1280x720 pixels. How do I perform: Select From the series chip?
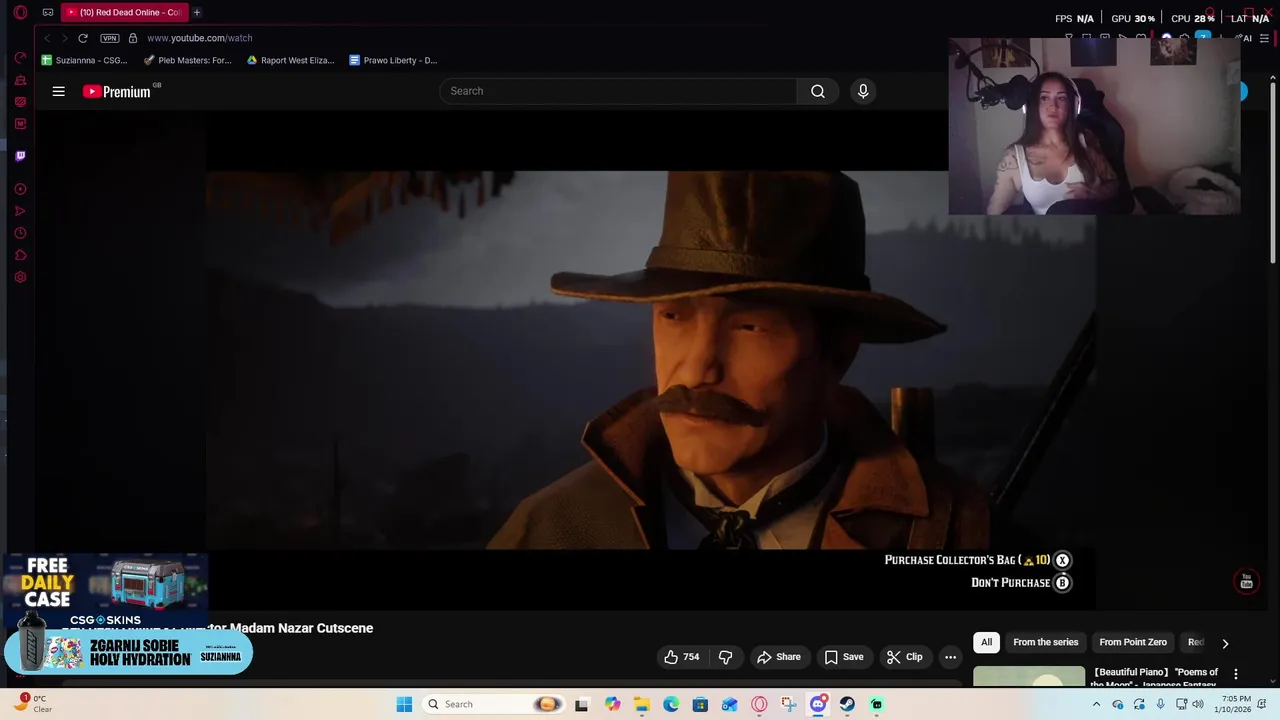click(x=1045, y=642)
